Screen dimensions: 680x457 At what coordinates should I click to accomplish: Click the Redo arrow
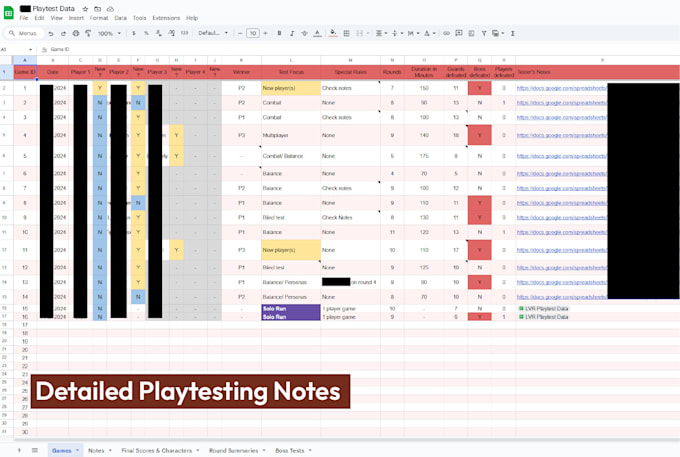63,33
